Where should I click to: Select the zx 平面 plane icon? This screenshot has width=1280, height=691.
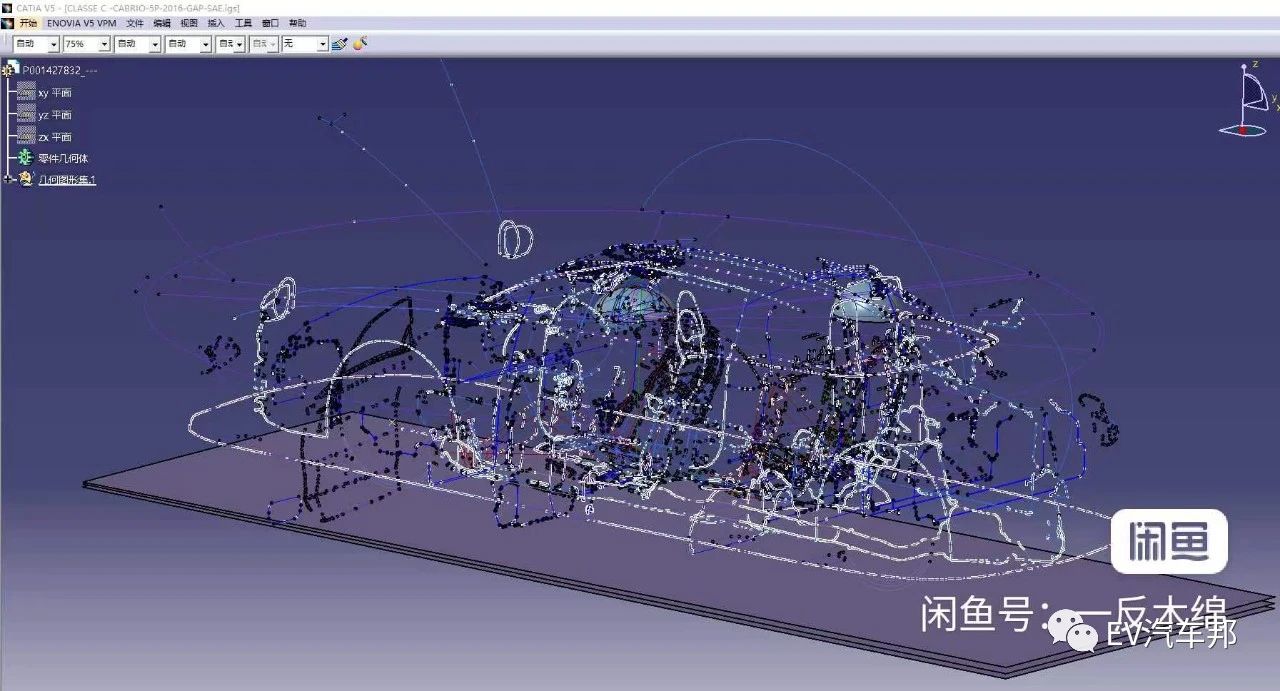[x=26, y=136]
